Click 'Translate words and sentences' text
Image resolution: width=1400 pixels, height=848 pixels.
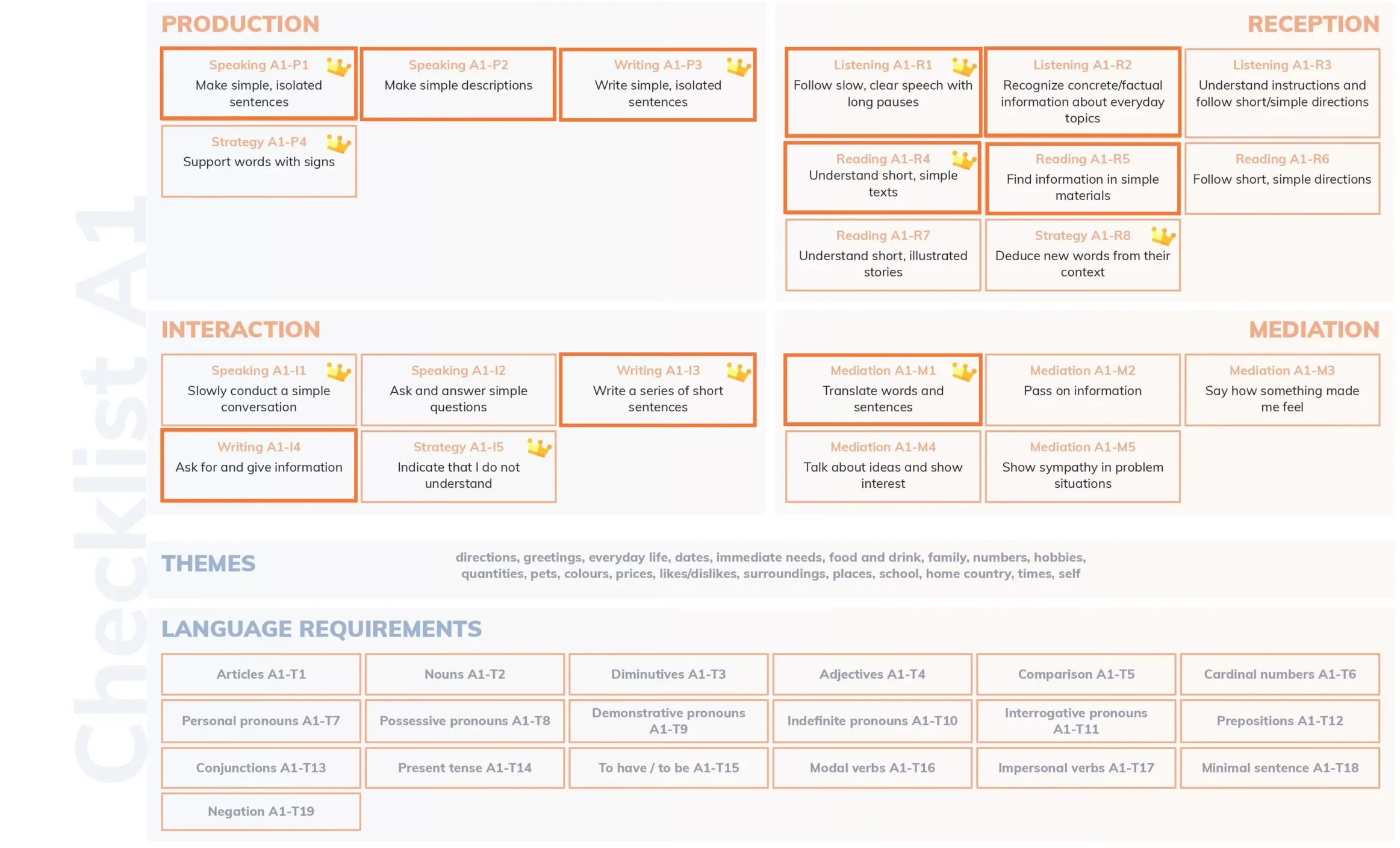pyautogui.click(x=883, y=399)
